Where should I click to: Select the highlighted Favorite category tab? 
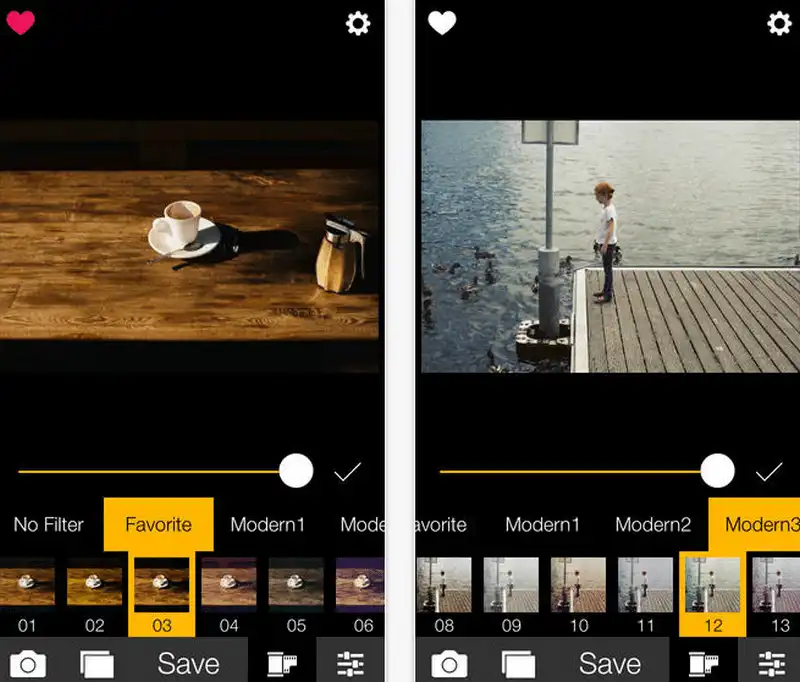[158, 524]
